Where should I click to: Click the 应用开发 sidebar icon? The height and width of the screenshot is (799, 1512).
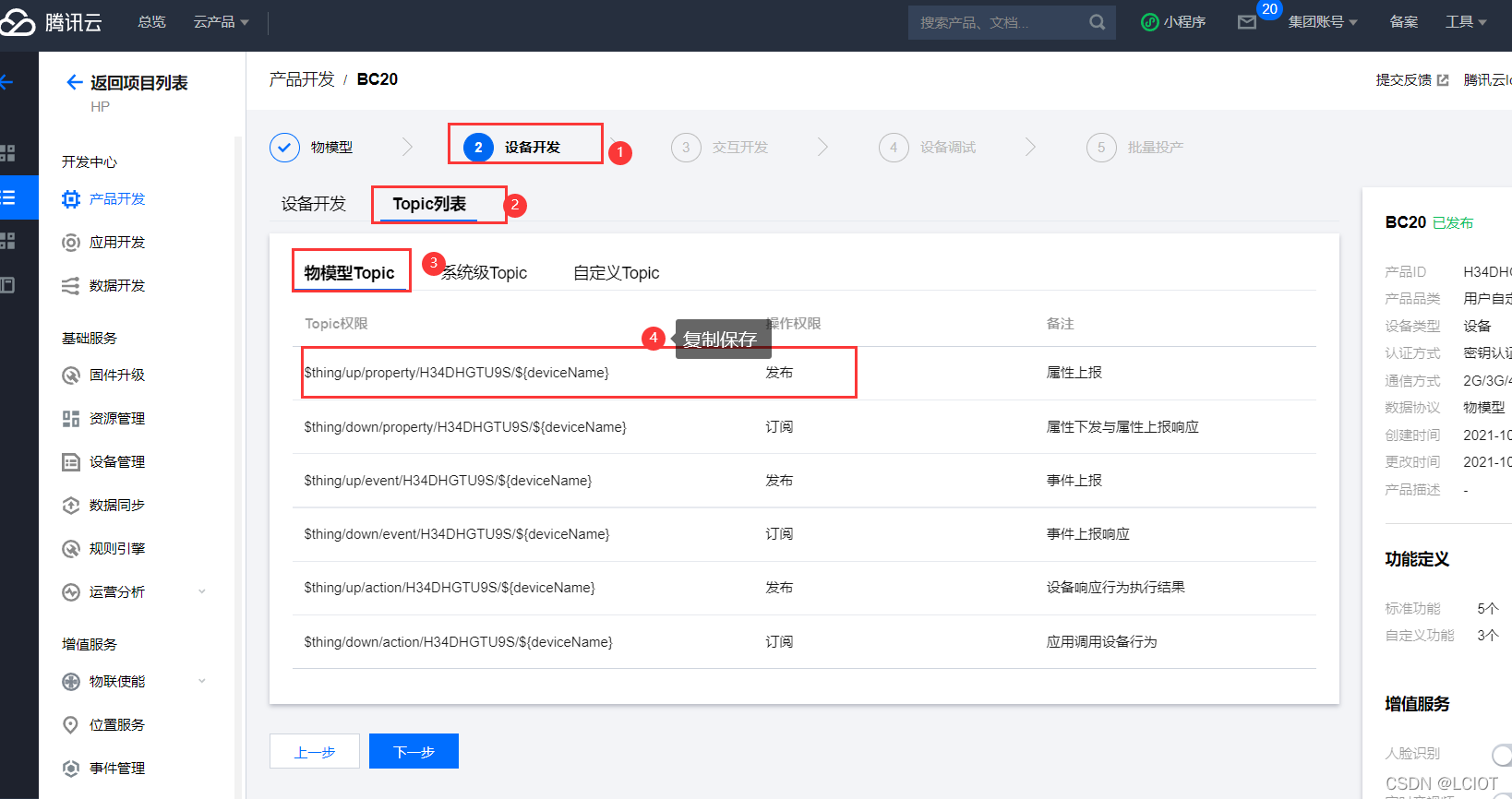pyautogui.click(x=71, y=242)
